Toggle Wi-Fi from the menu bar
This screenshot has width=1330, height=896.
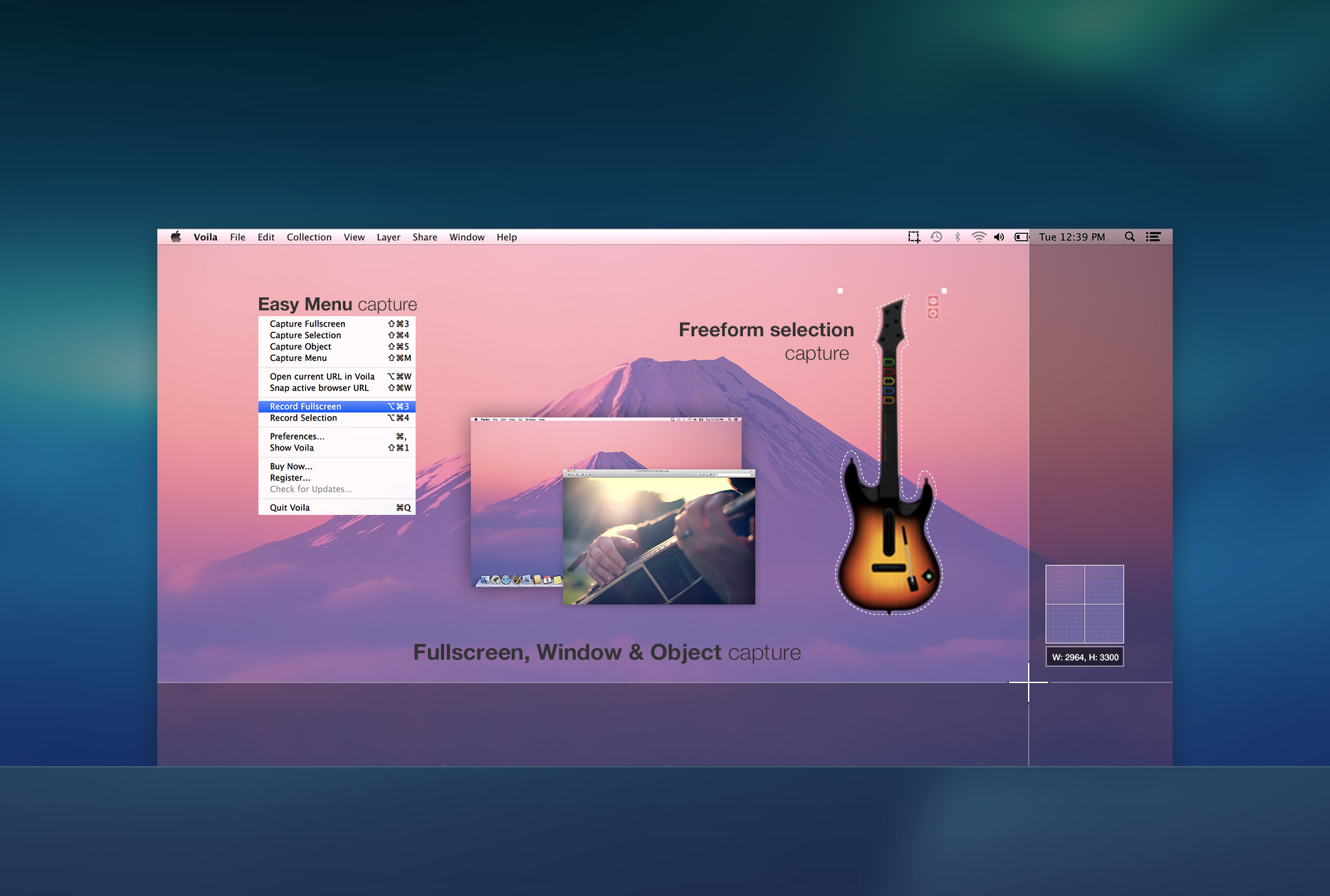pos(979,237)
